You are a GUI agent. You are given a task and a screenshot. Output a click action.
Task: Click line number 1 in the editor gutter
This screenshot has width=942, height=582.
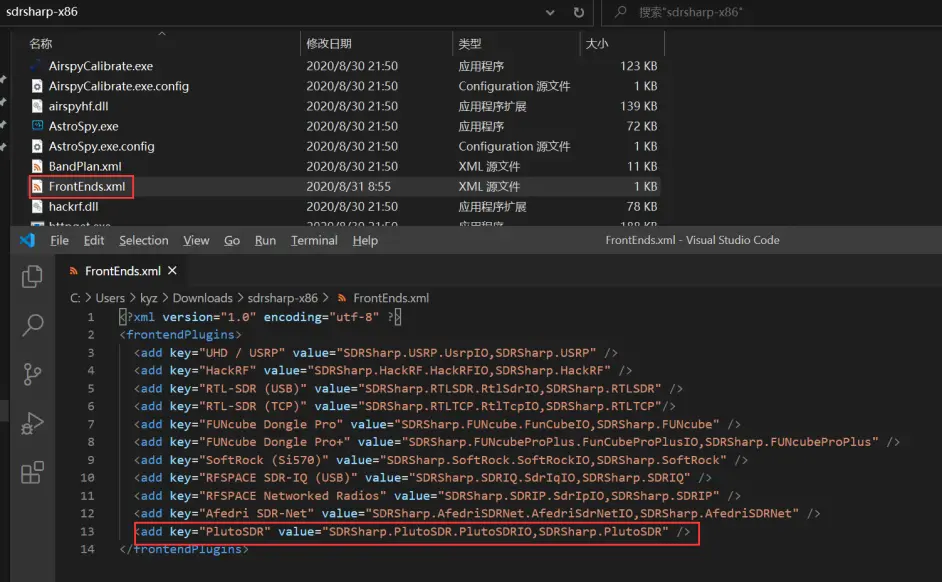[91, 317]
